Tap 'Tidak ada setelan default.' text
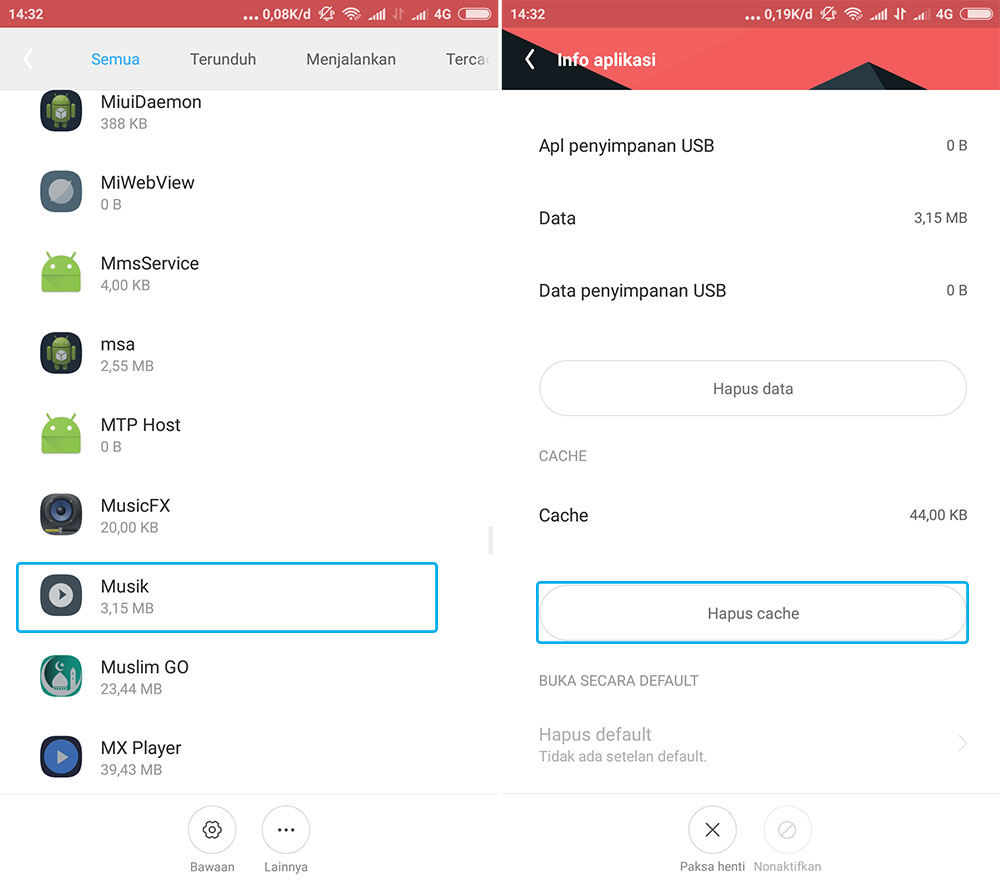 tap(622, 757)
